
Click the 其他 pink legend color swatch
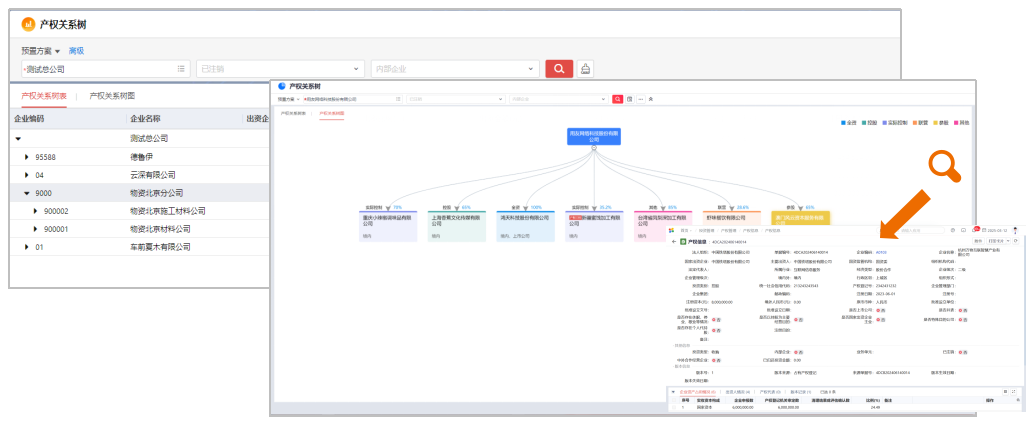pyautogui.click(x=955, y=123)
